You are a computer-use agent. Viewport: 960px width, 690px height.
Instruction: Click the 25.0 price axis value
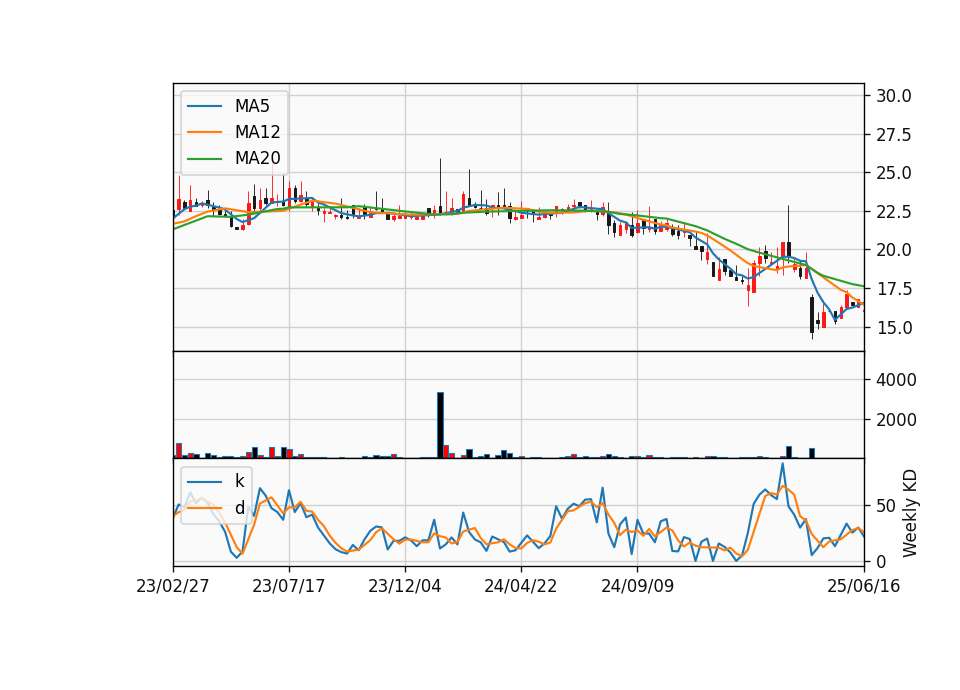pyautogui.click(x=894, y=173)
